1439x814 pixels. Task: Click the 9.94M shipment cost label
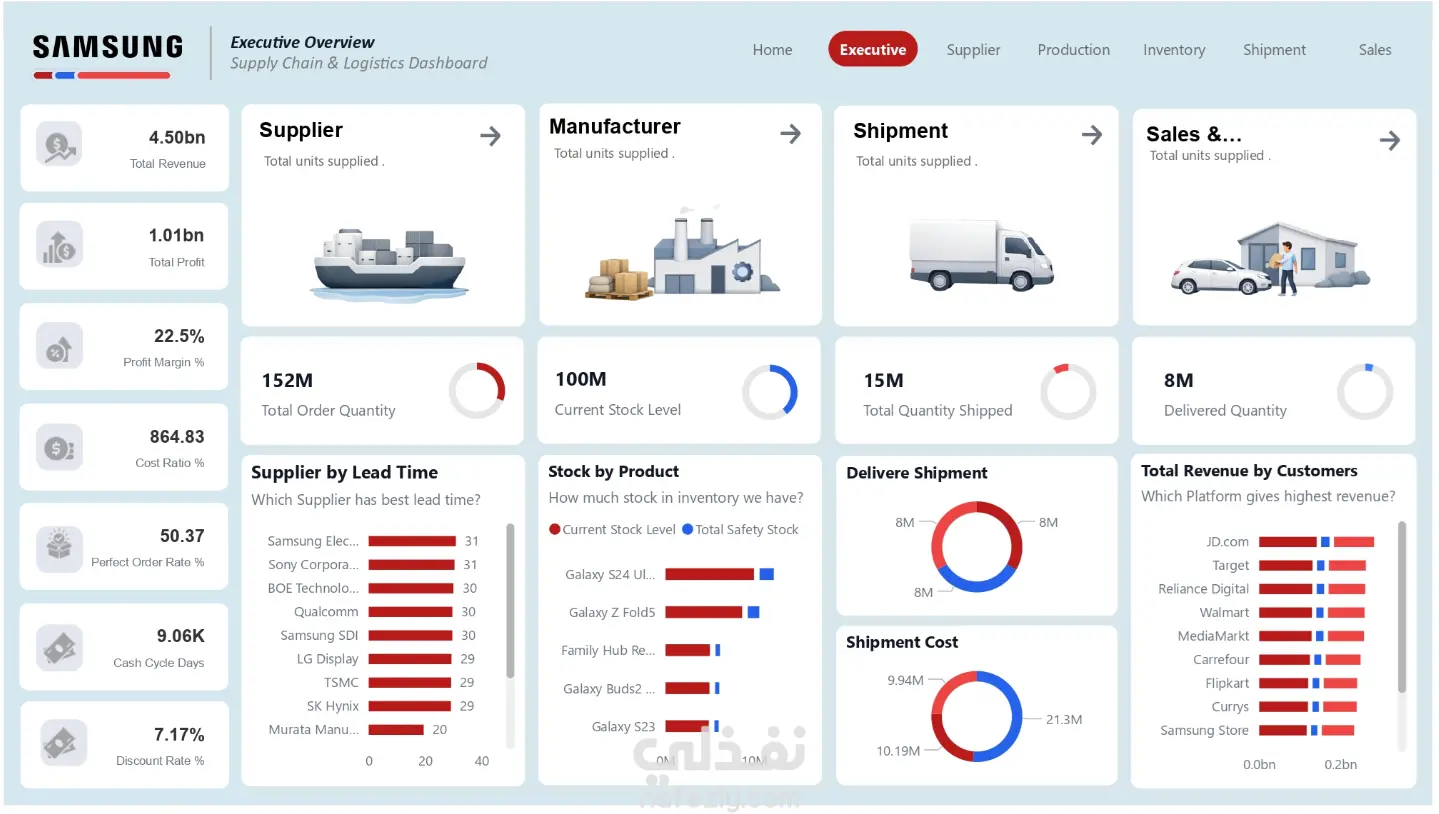coord(905,681)
